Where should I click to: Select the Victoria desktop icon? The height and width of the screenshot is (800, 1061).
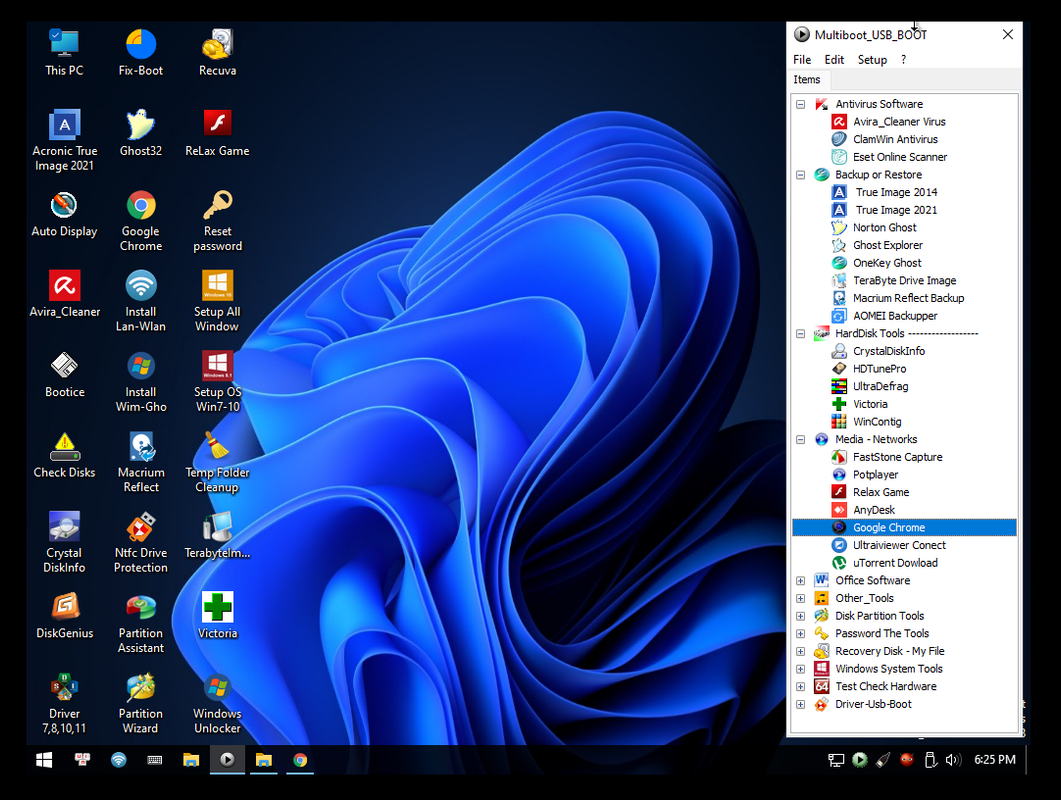tap(217, 617)
